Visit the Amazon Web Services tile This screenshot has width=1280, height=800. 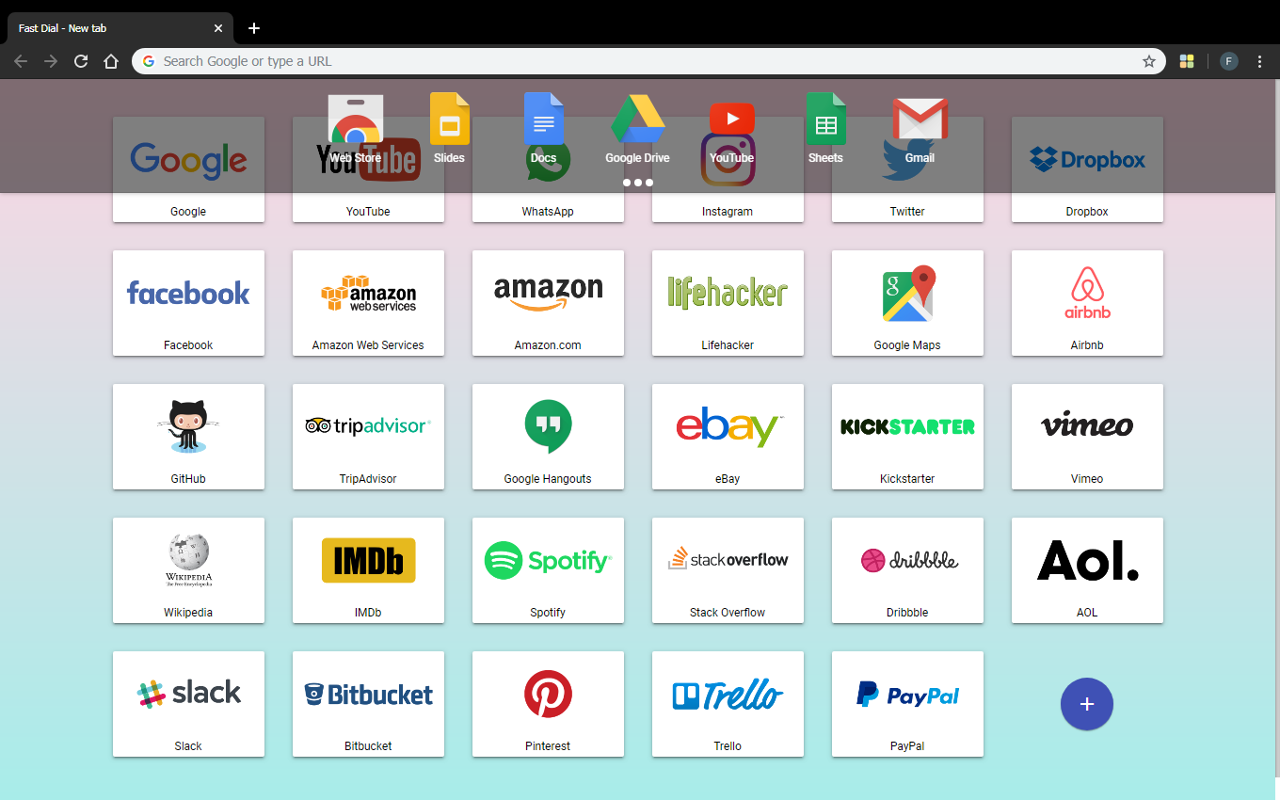368,303
